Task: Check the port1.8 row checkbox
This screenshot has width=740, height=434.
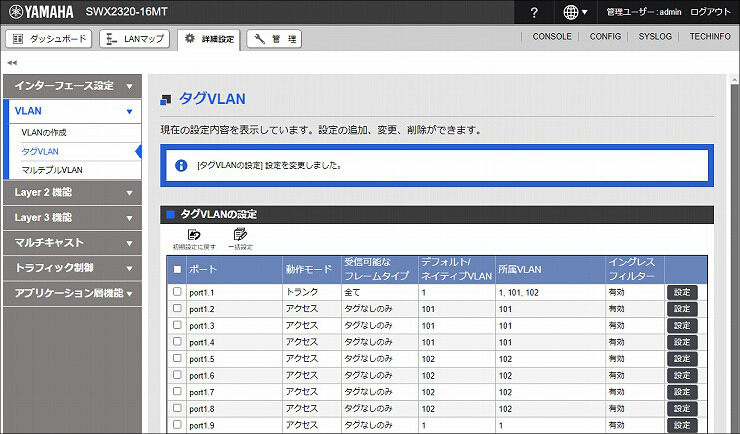Action: 177,408
